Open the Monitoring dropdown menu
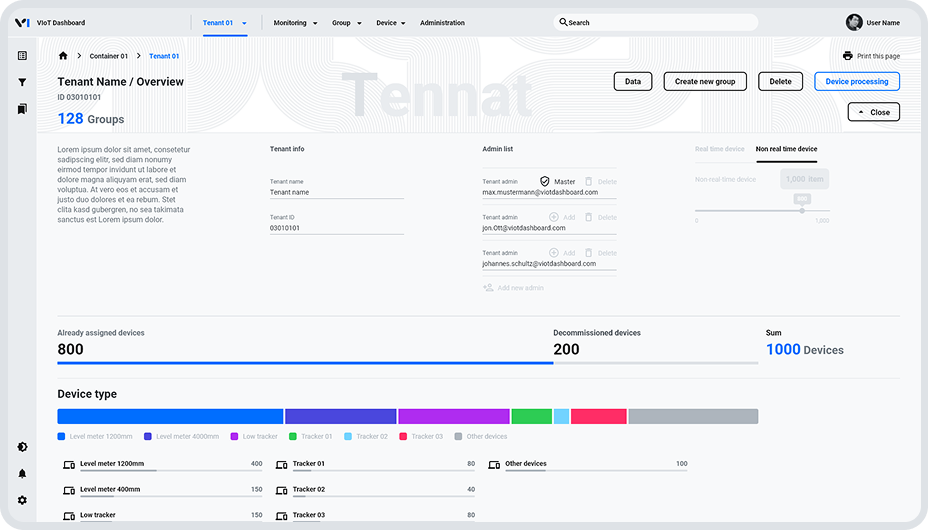 click(x=295, y=23)
